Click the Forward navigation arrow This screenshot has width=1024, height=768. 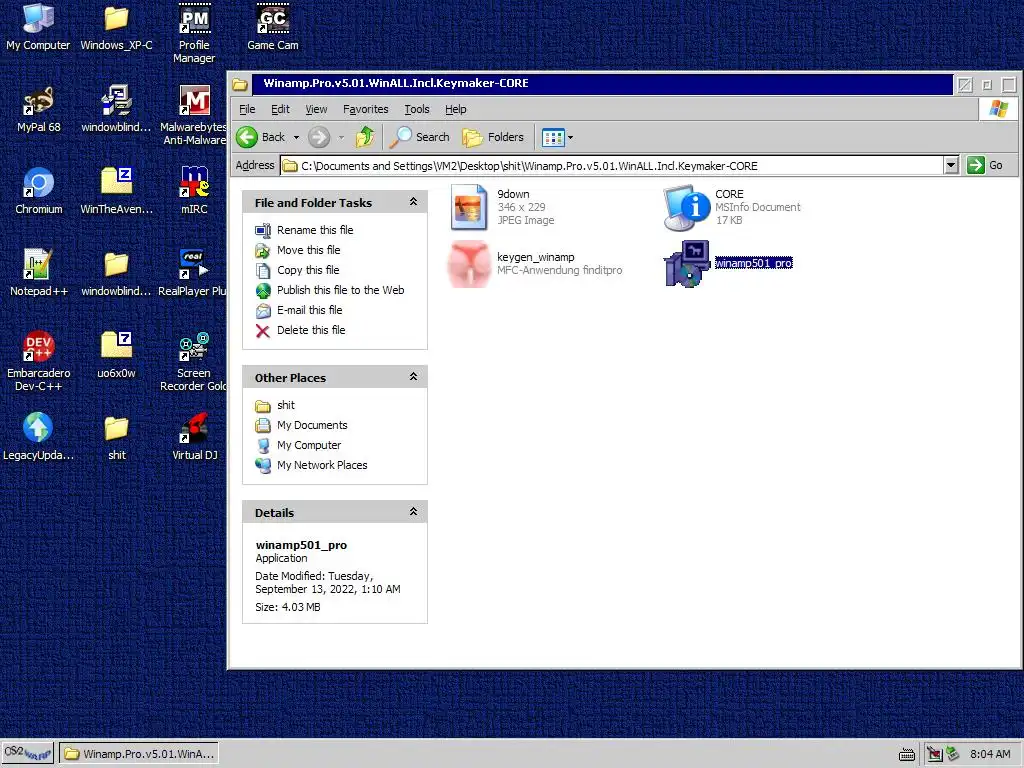pos(319,137)
